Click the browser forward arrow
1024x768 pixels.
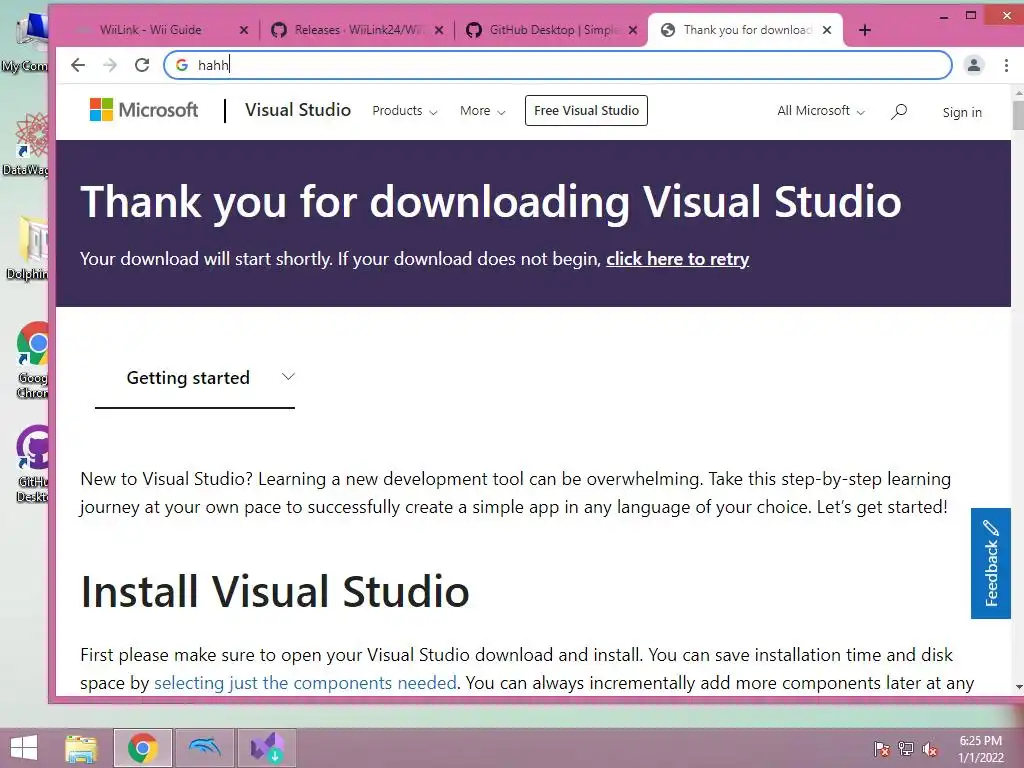[110, 65]
